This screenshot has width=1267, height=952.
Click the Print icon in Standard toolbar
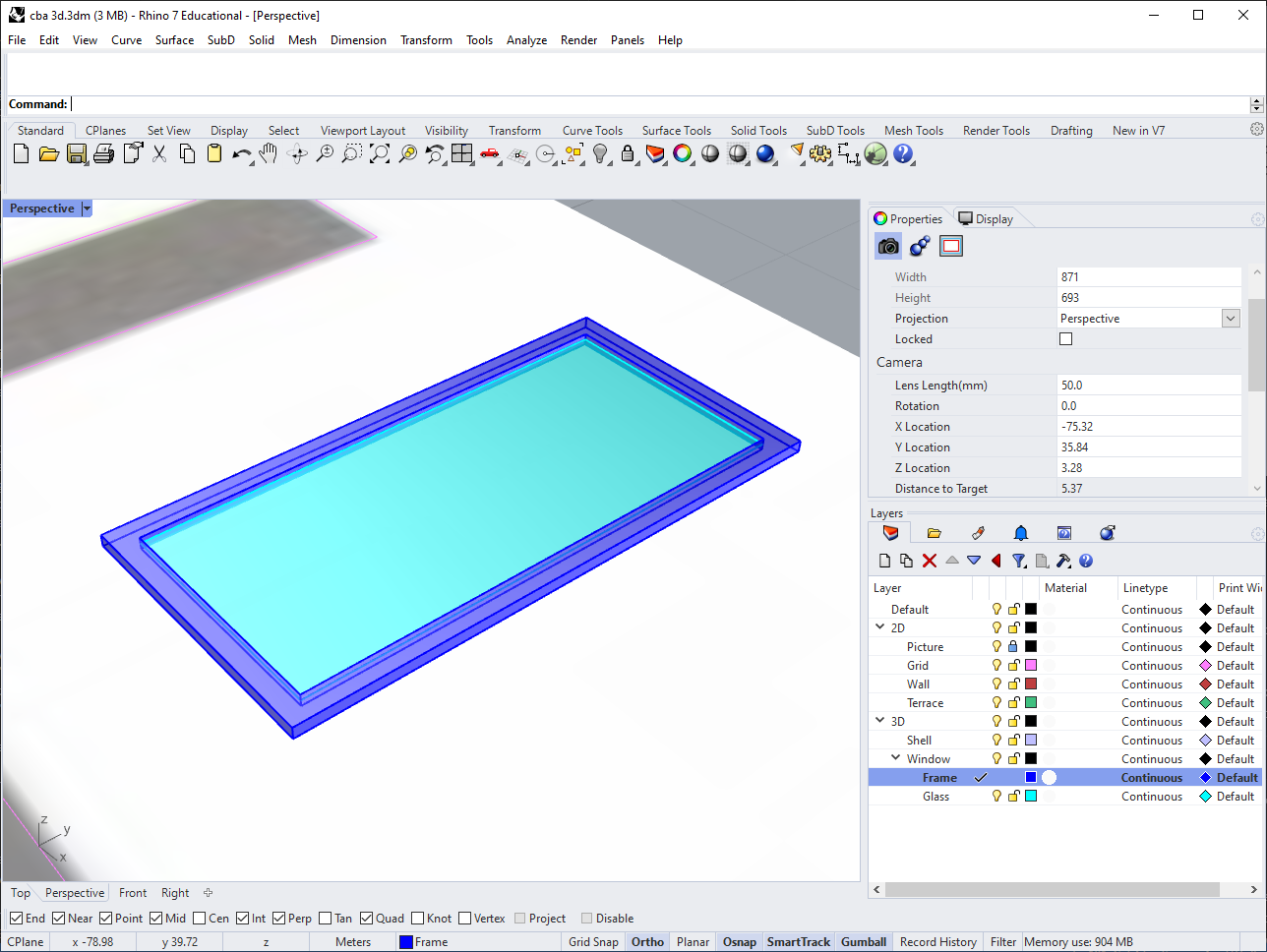tap(104, 153)
